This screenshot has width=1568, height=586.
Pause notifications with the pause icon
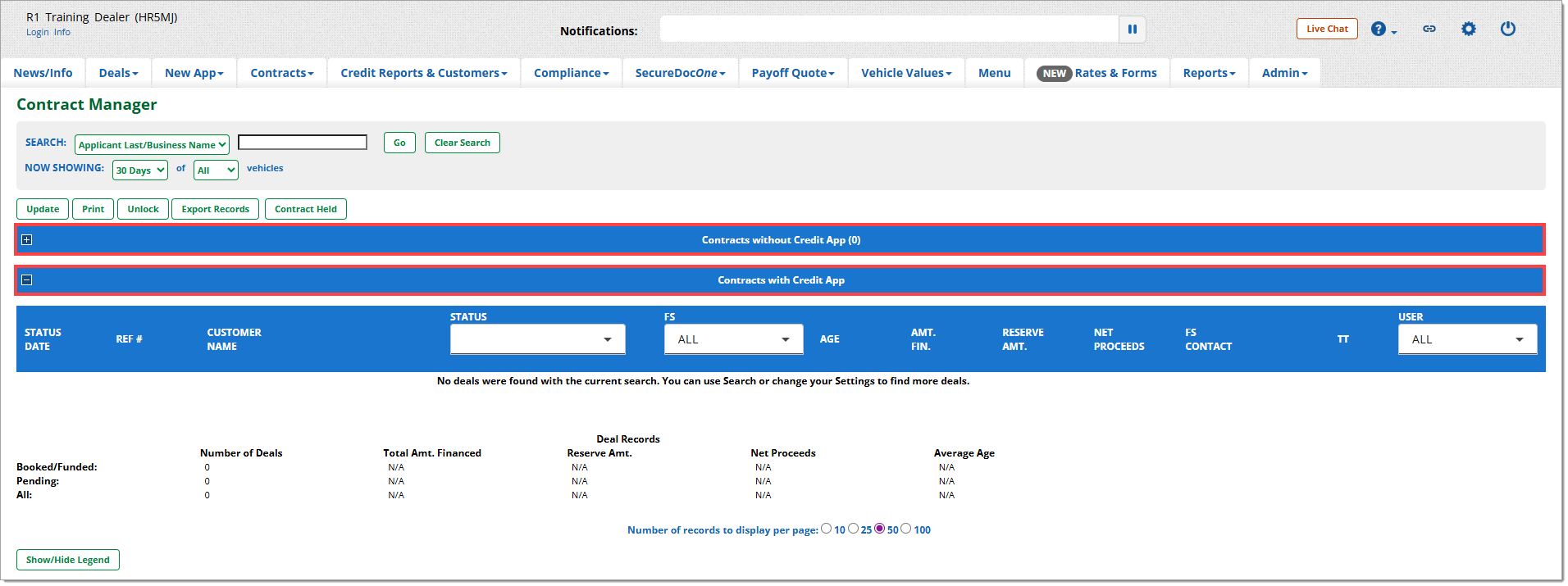1132,30
